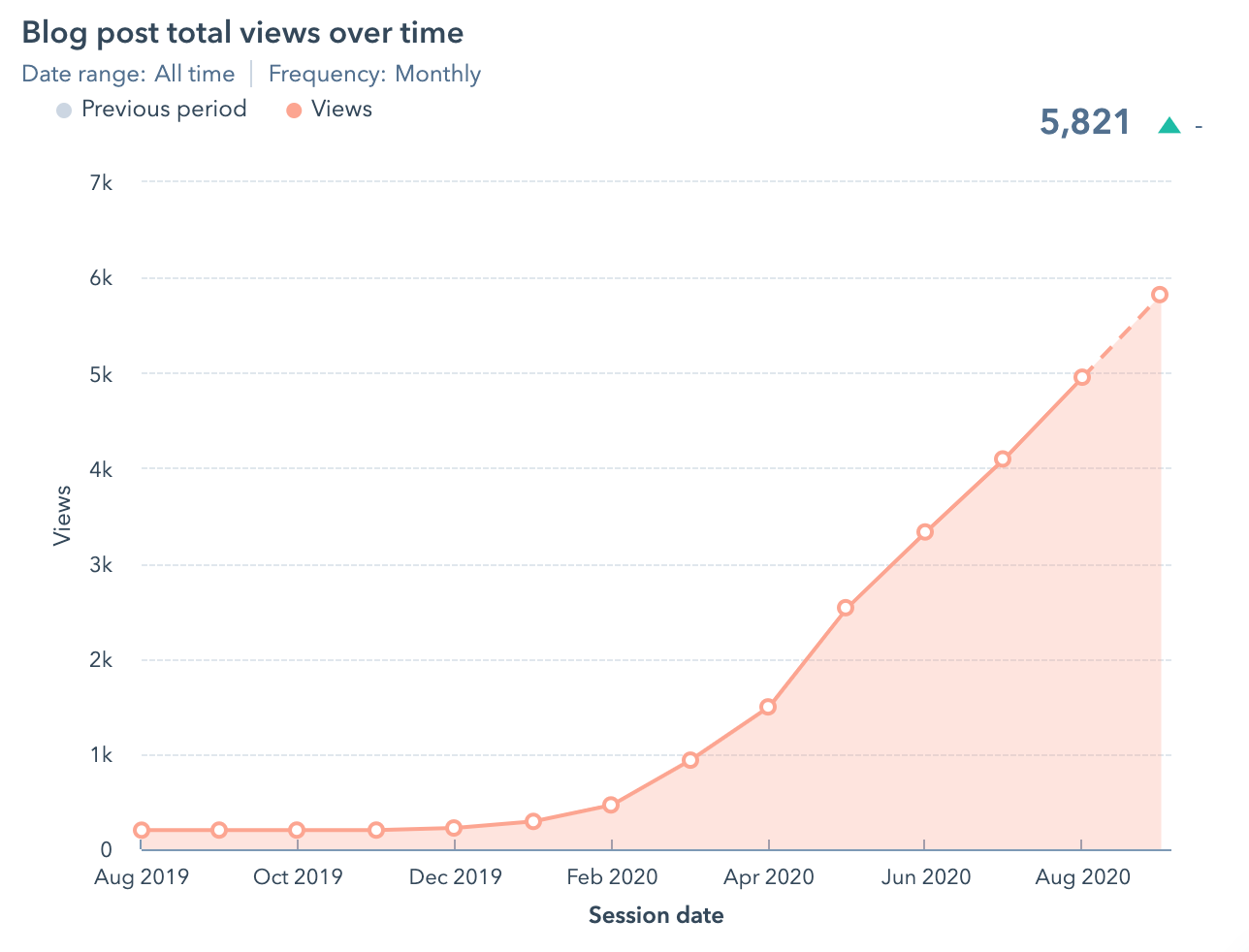The image size is (1249, 952).
Task: Click the Jun 2020 x-axis label
Action: 926,877
